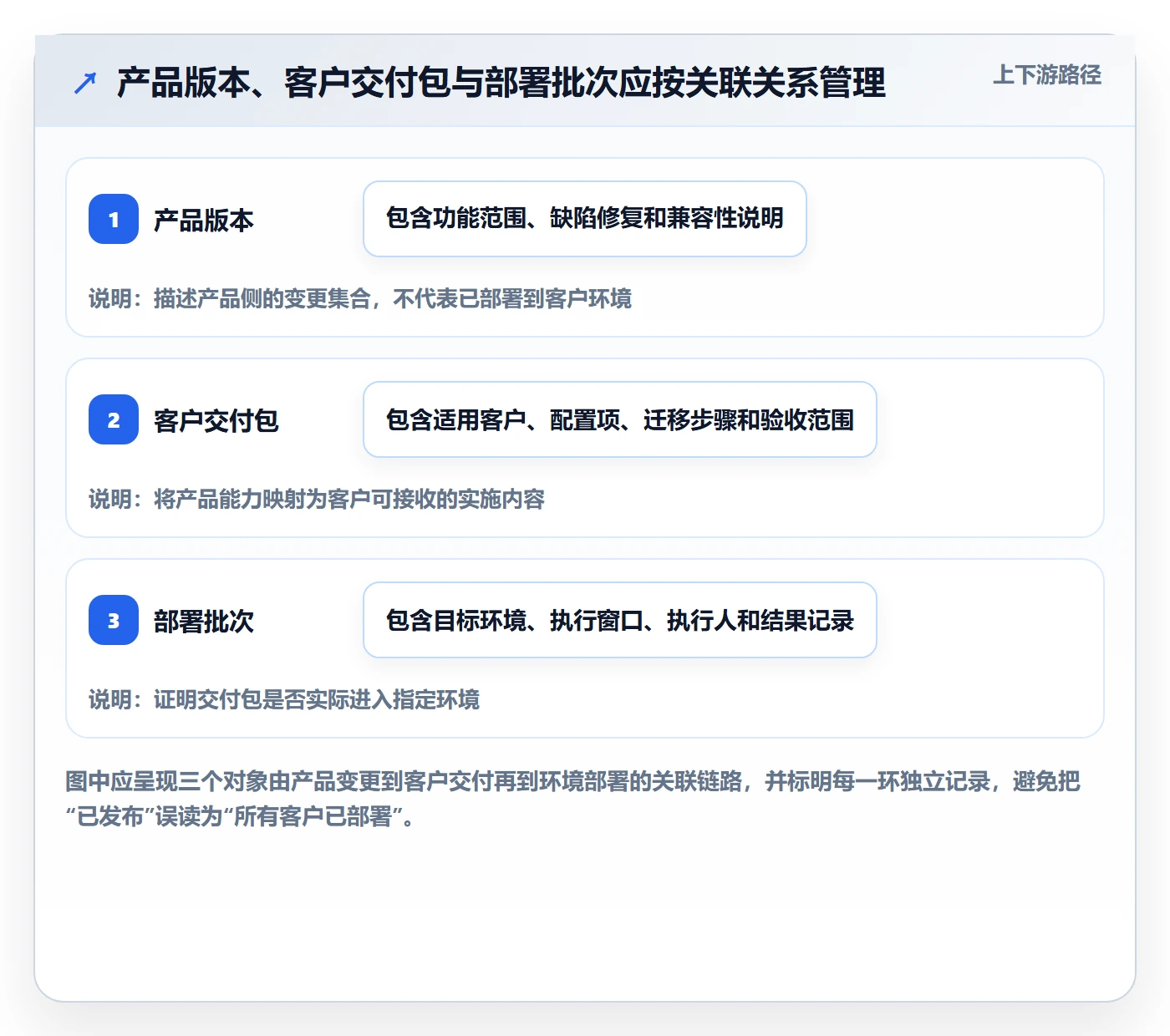Click the box 包含适用客户、配置项、迁移步骤和验收范围
Screen dimensions: 1170x1036
point(620,419)
